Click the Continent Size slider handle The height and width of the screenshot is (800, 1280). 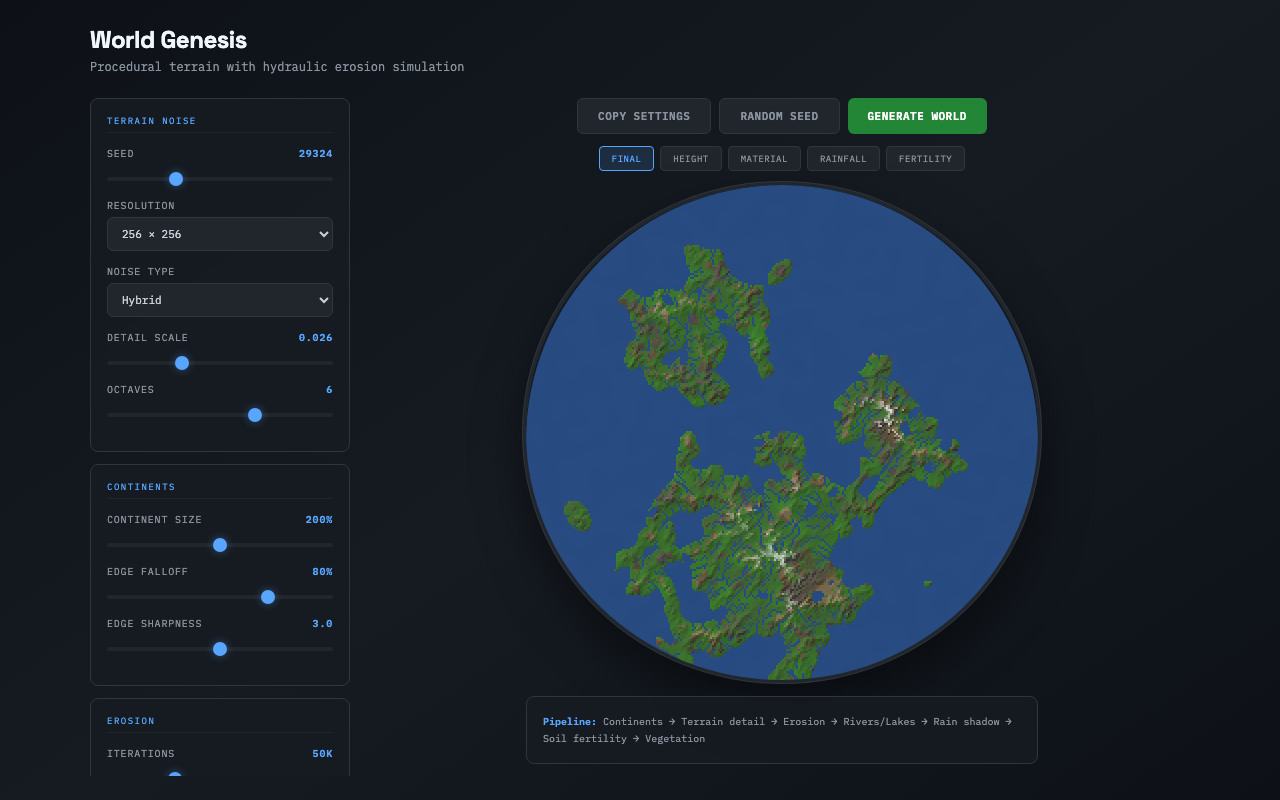(220, 545)
